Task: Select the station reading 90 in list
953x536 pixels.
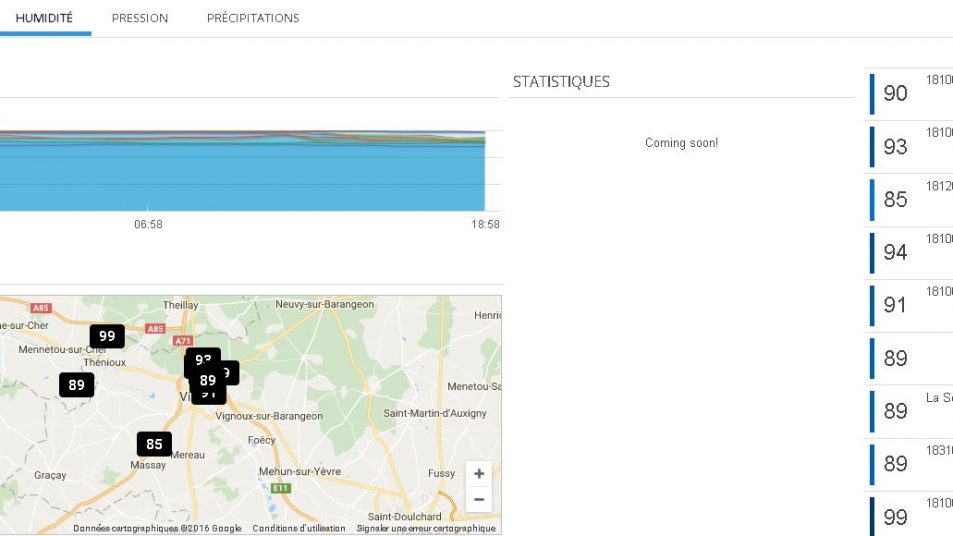Action: 895,94
